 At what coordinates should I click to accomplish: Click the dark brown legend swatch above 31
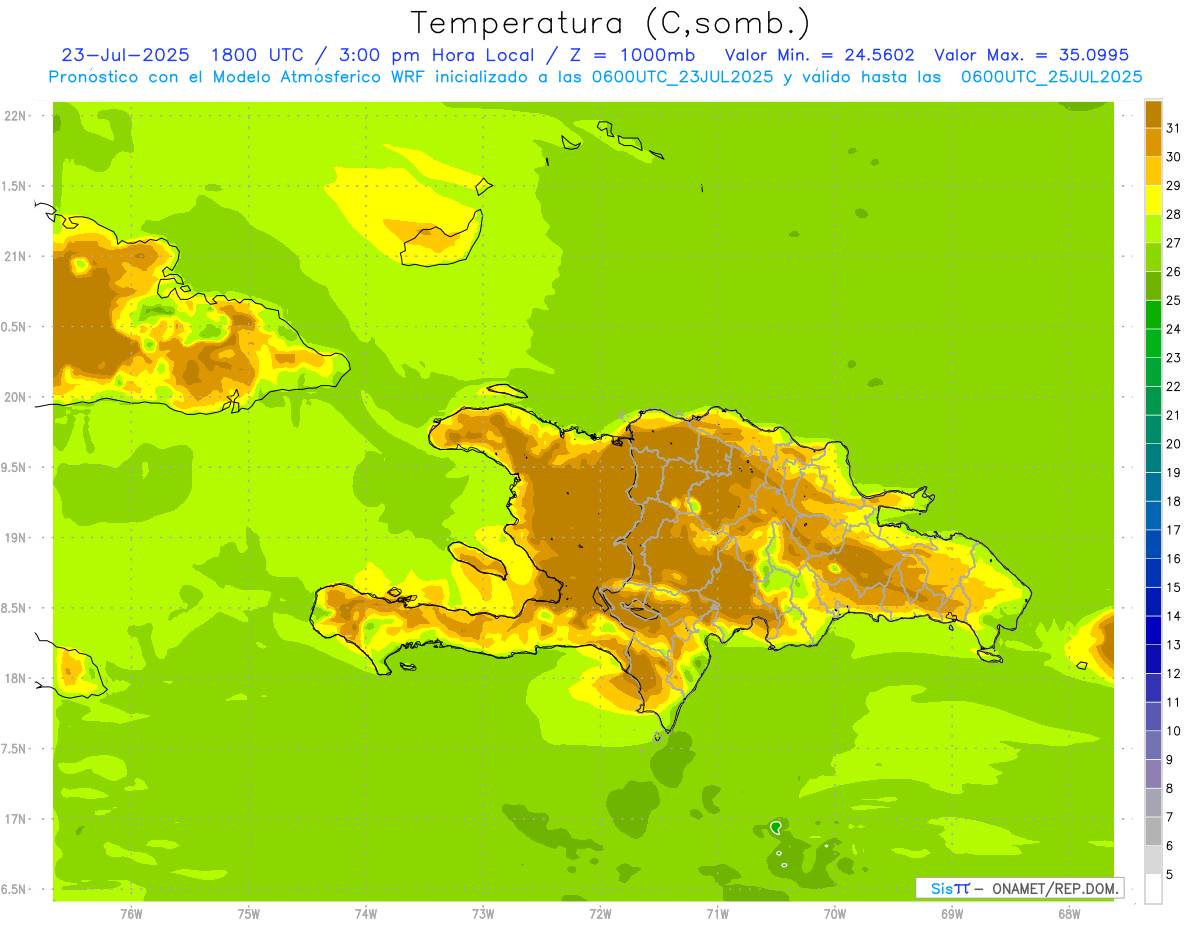pos(1153,114)
